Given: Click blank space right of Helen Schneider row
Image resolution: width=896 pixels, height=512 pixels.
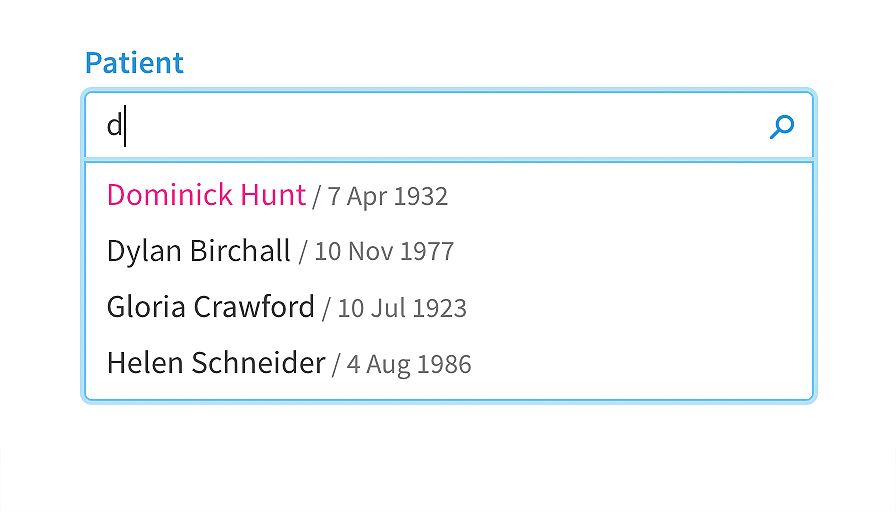Looking at the screenshot, I should click(640, 363).
